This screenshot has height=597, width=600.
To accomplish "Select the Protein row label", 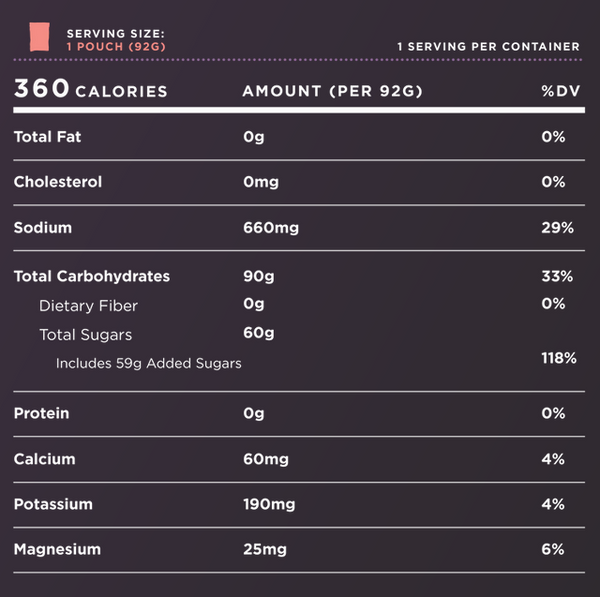I will pos(41,413).
